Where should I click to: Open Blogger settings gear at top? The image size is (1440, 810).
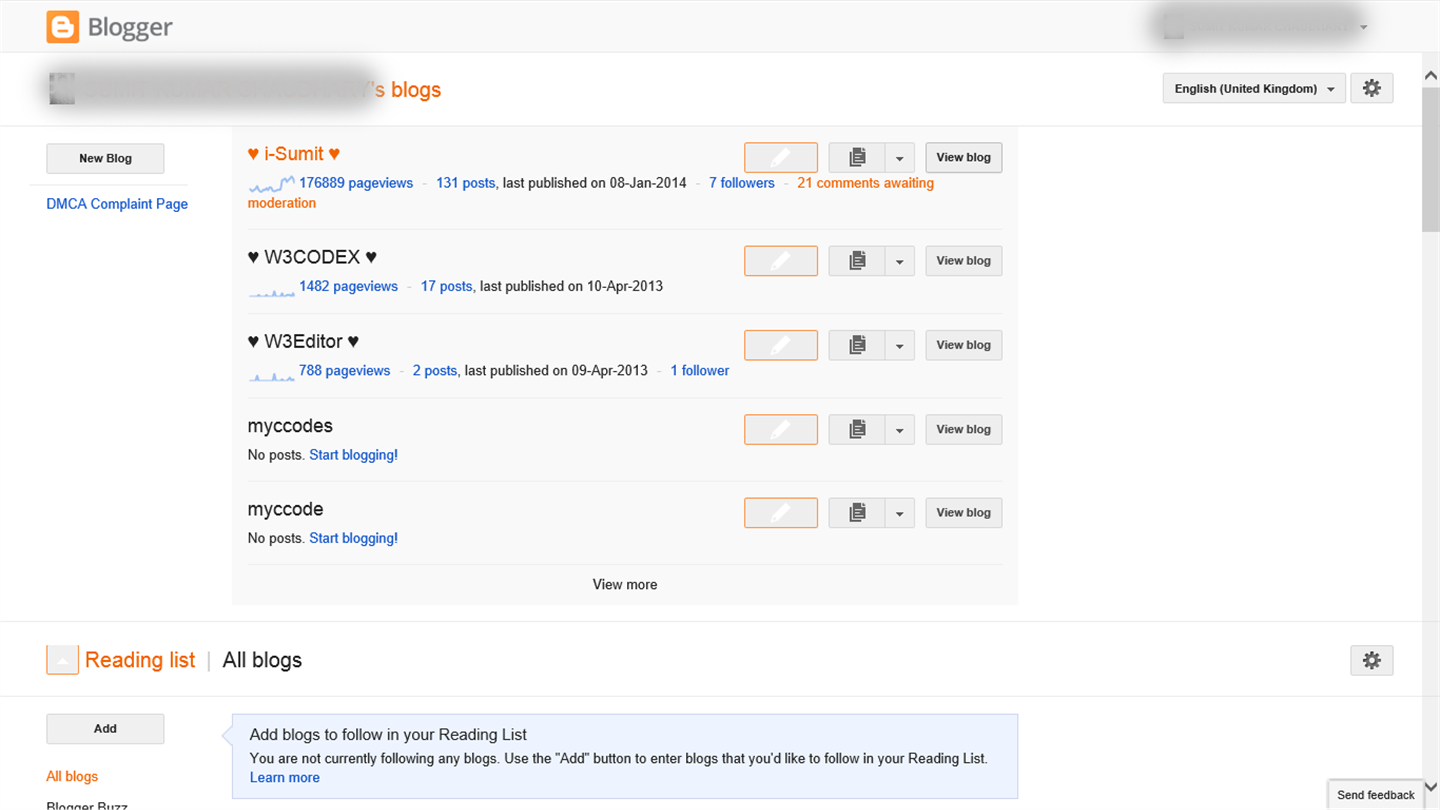1371,88
